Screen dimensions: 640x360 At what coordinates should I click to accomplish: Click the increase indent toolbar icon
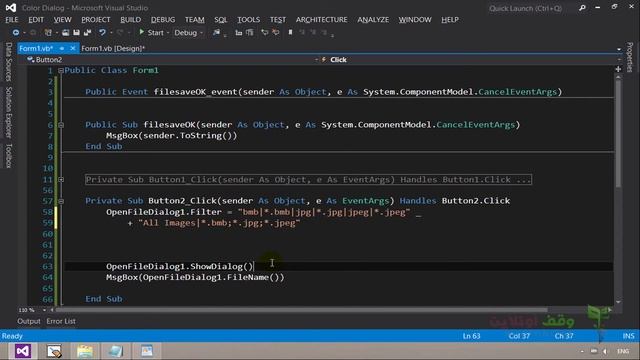point(249,32)
